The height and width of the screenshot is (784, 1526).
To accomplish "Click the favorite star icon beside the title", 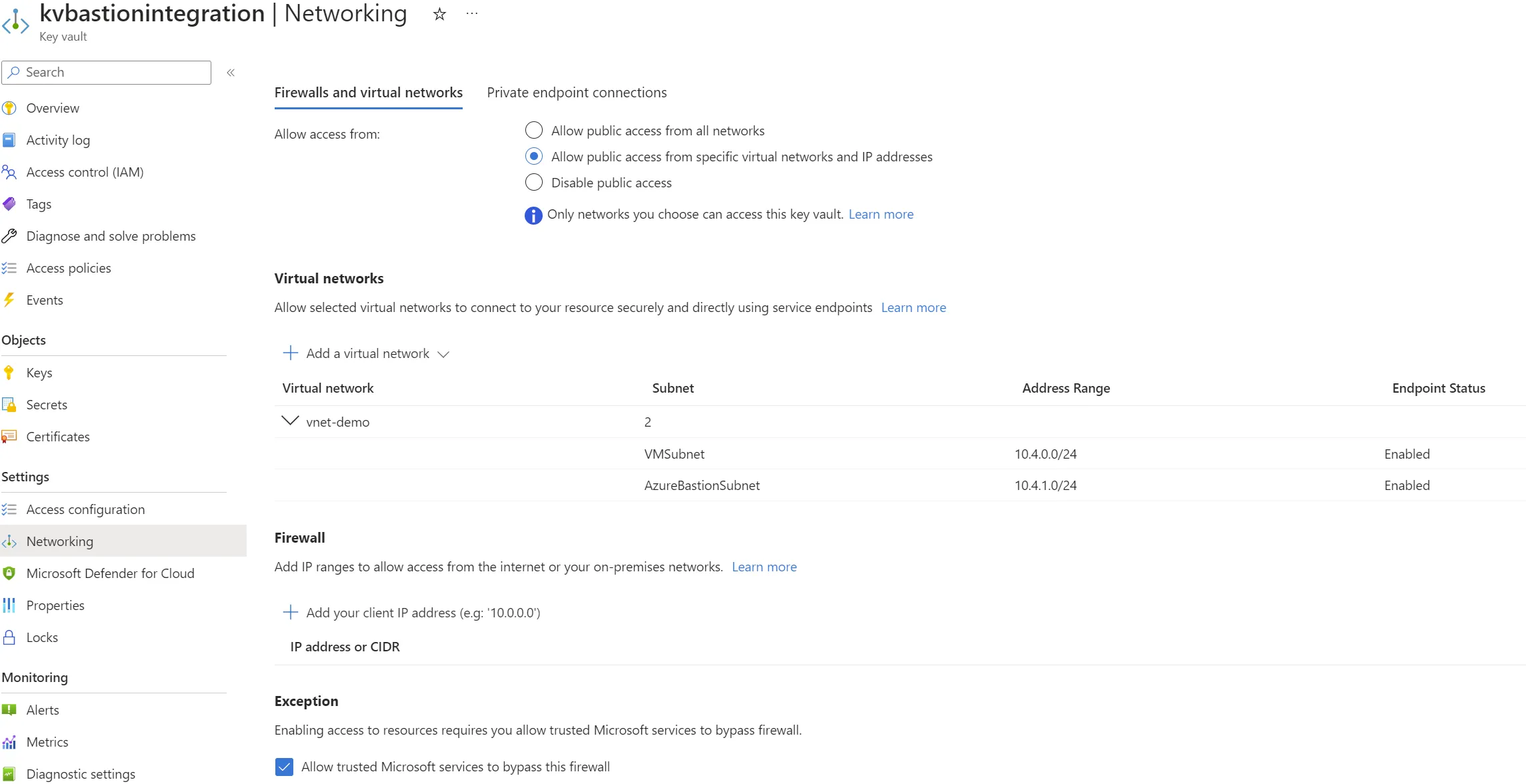I will click(x=439, y=14).
